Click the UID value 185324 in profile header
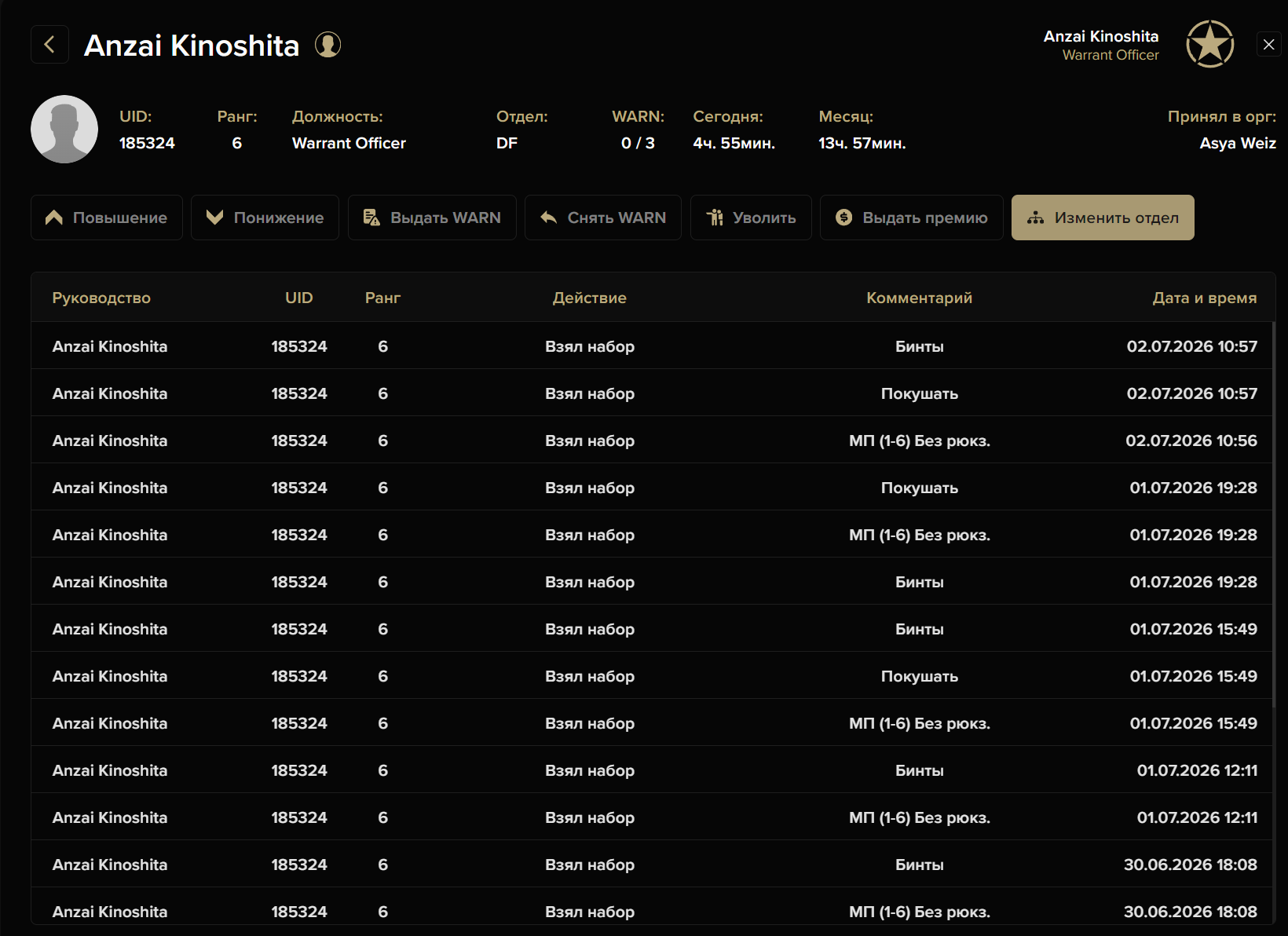 [x=147, y=143]
